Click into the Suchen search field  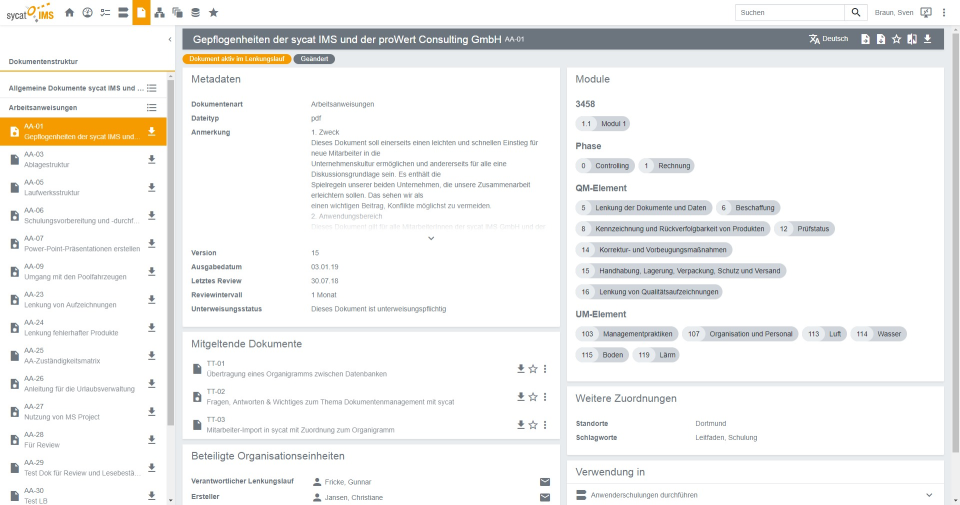click(790, 12)
